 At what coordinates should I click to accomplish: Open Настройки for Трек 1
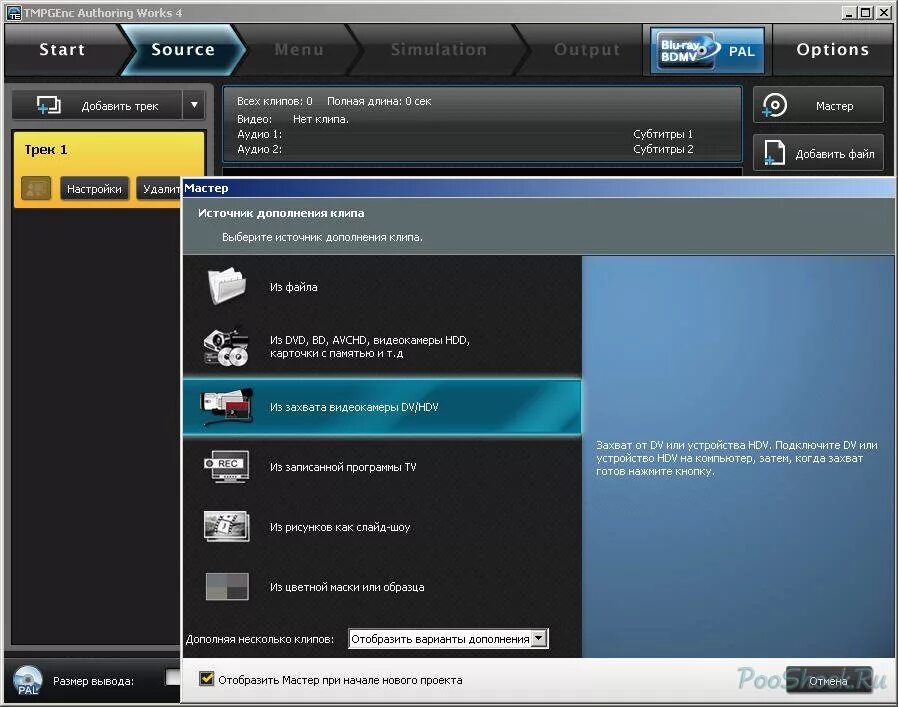tap(94, 188)
